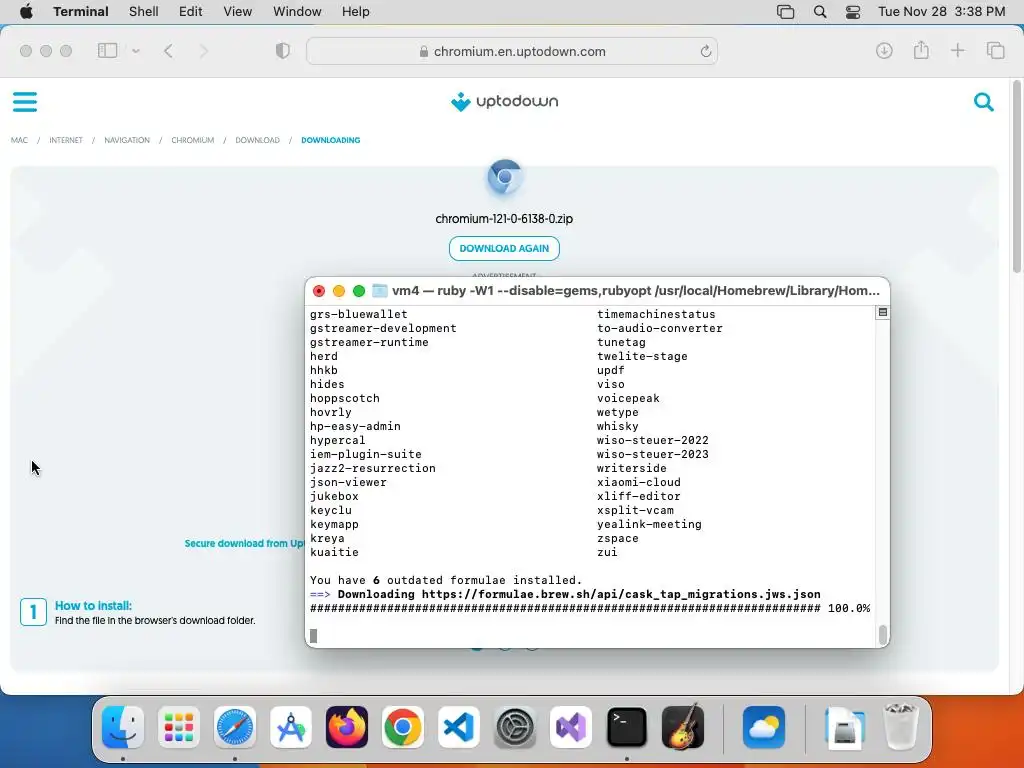Open Stage Manager menu bar icon
This screenshot has height=768, width=1024.
[x=786, y=12]
